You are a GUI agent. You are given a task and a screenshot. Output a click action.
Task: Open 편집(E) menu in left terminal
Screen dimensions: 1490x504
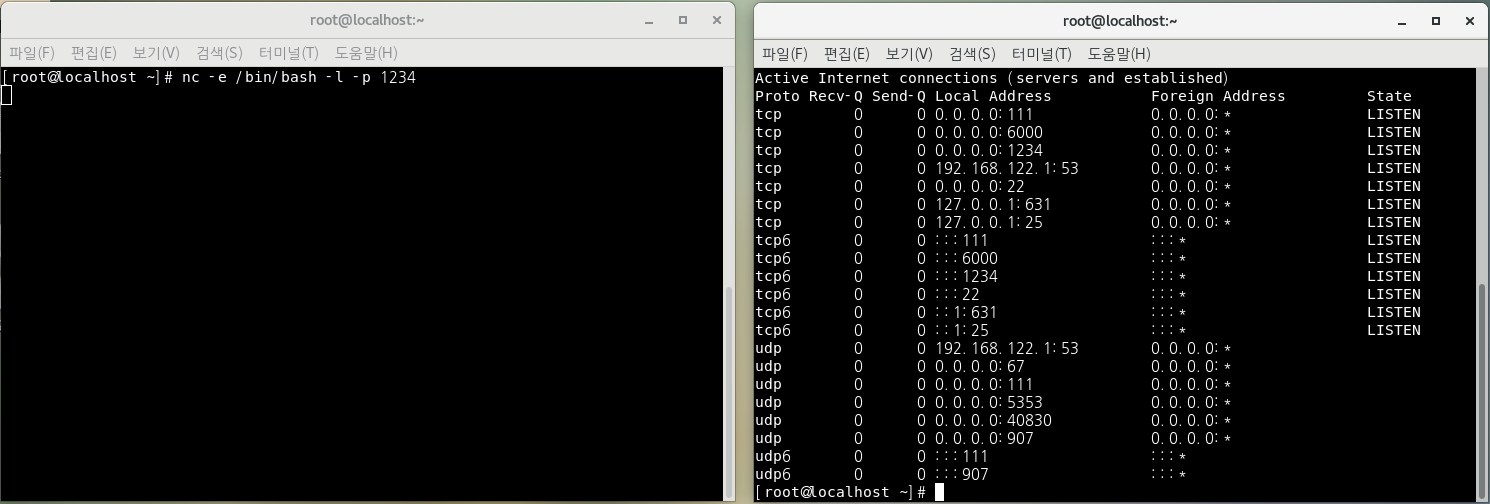pos(94,52)
